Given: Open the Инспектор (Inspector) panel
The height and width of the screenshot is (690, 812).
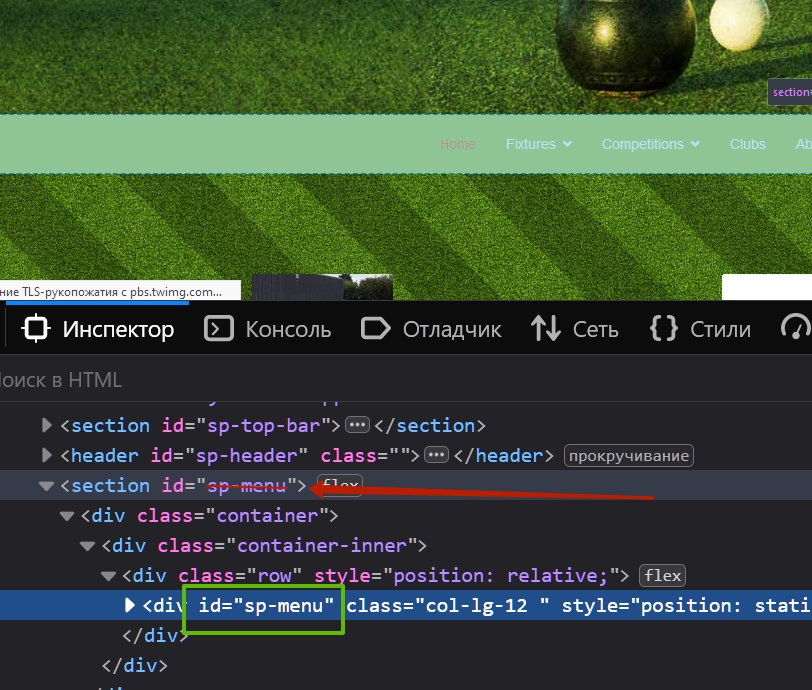Looking at the screenshot, I should tap(98, 329).
